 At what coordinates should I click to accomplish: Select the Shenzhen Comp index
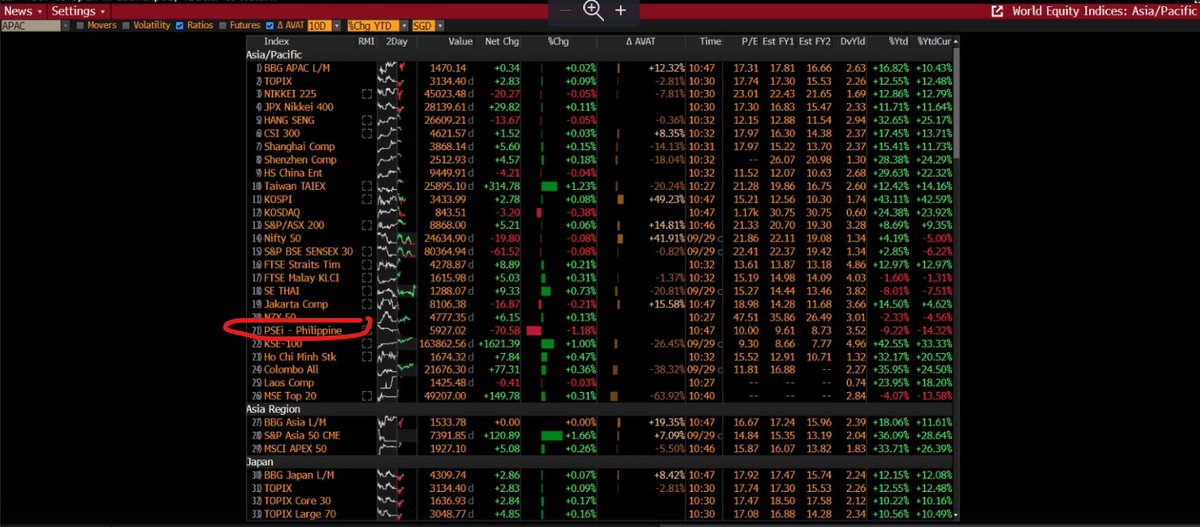[x=300, y=159]
